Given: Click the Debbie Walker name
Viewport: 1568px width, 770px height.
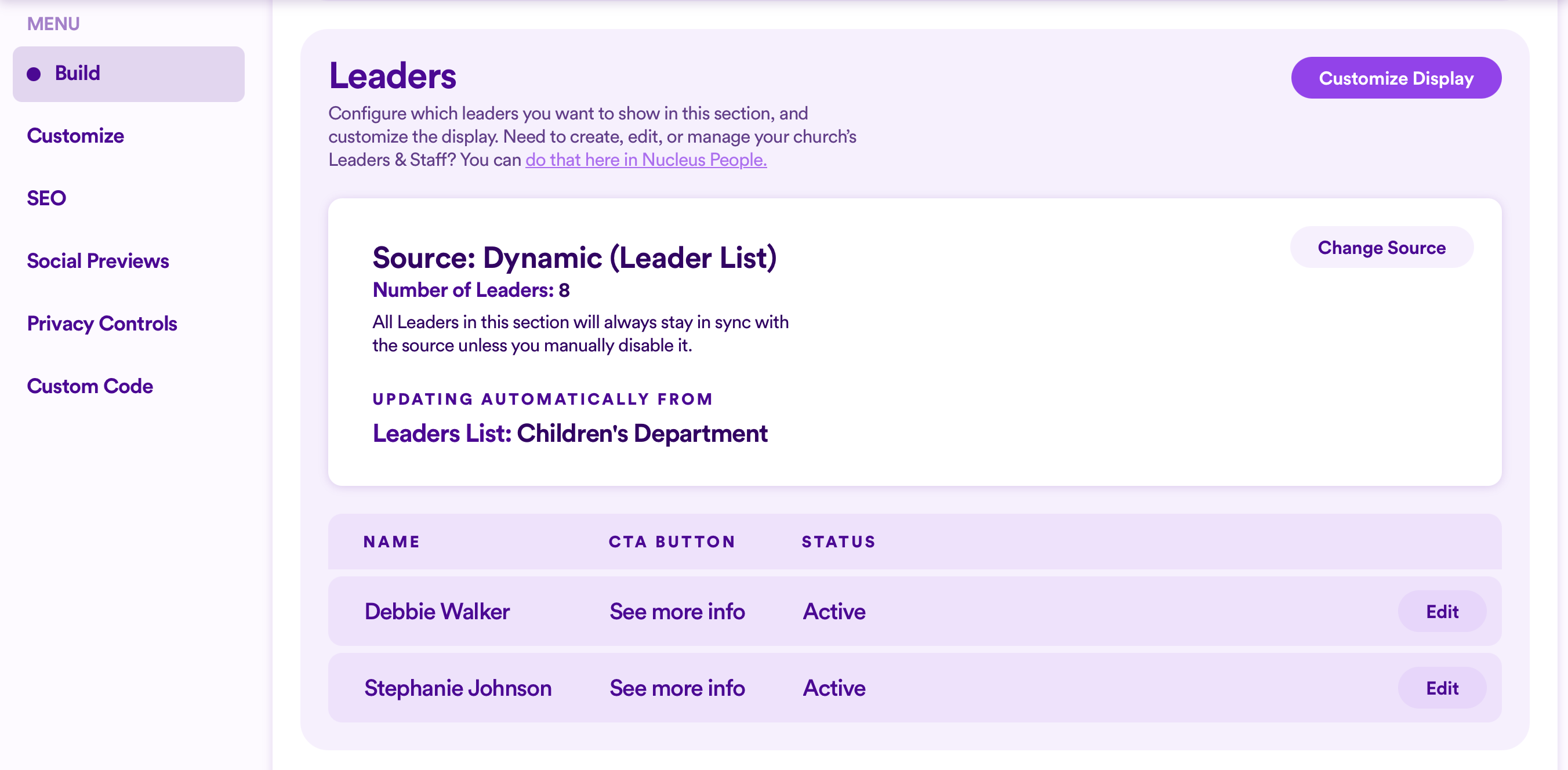Looking at the screenshot, I should [437, 612].
